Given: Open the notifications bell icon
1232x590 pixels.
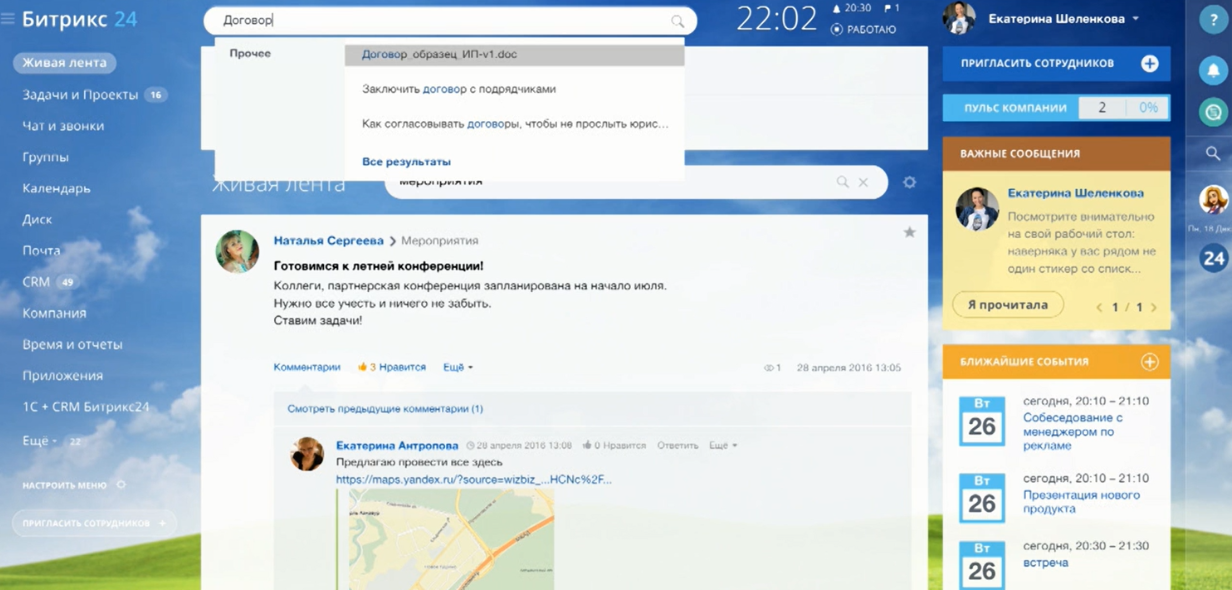Looking at the screenshot, I should (1213, 70).
